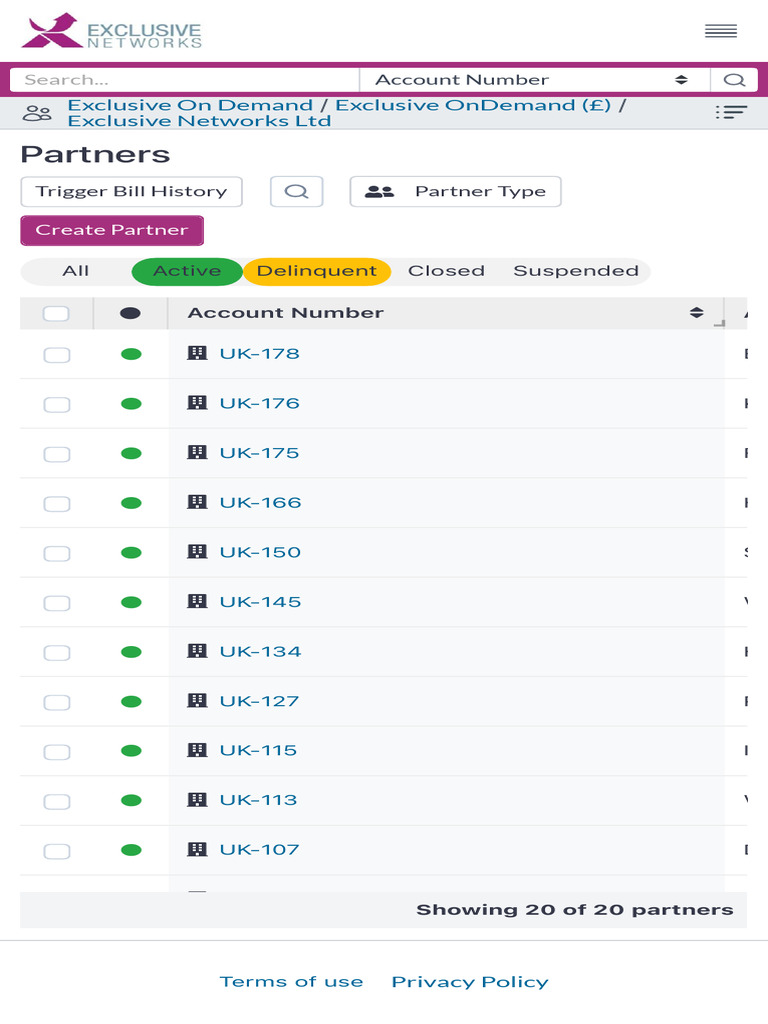Open breadcrumb link Exclusive On Demand

click(x=190, y=105)
